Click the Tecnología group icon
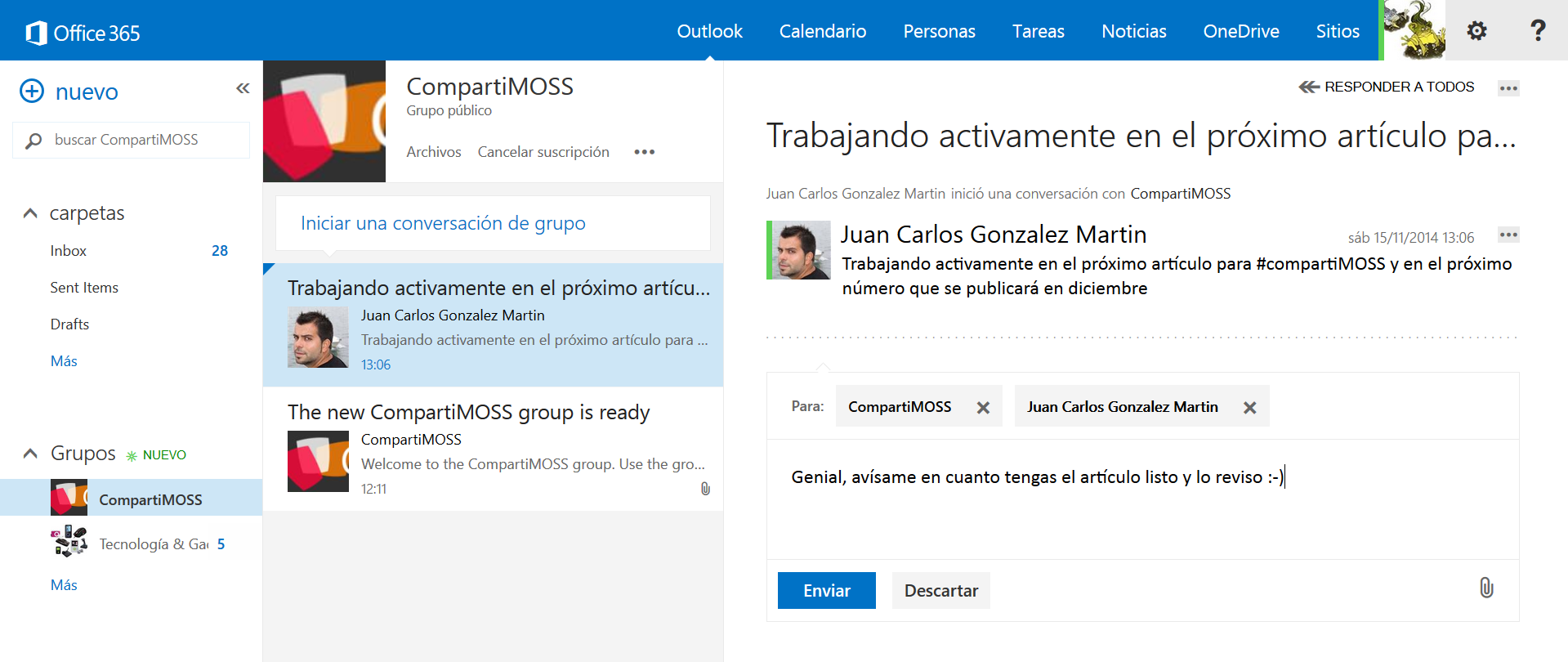 [x=69, y=542]
